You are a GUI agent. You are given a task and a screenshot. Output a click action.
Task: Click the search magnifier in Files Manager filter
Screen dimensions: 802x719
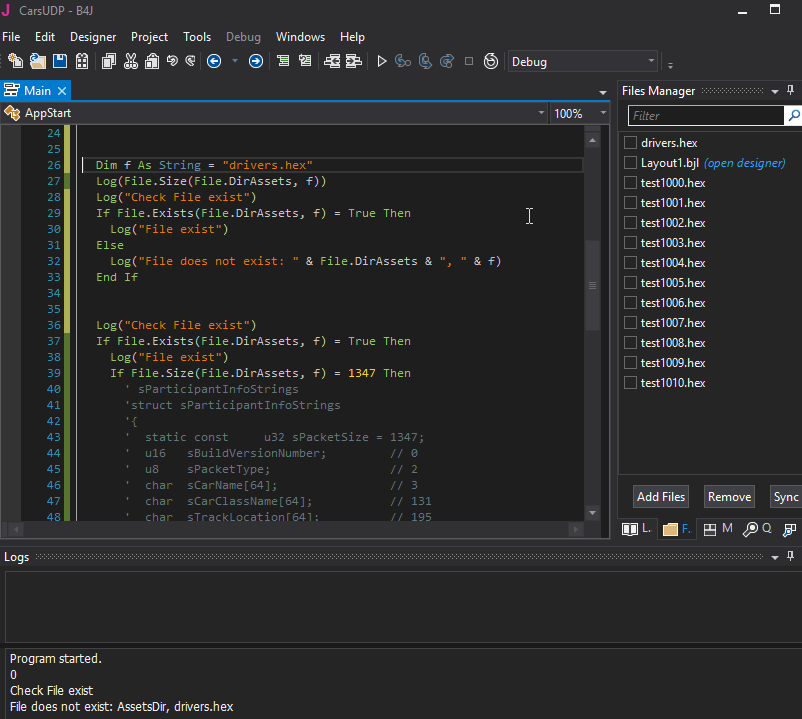click(794, 116)
